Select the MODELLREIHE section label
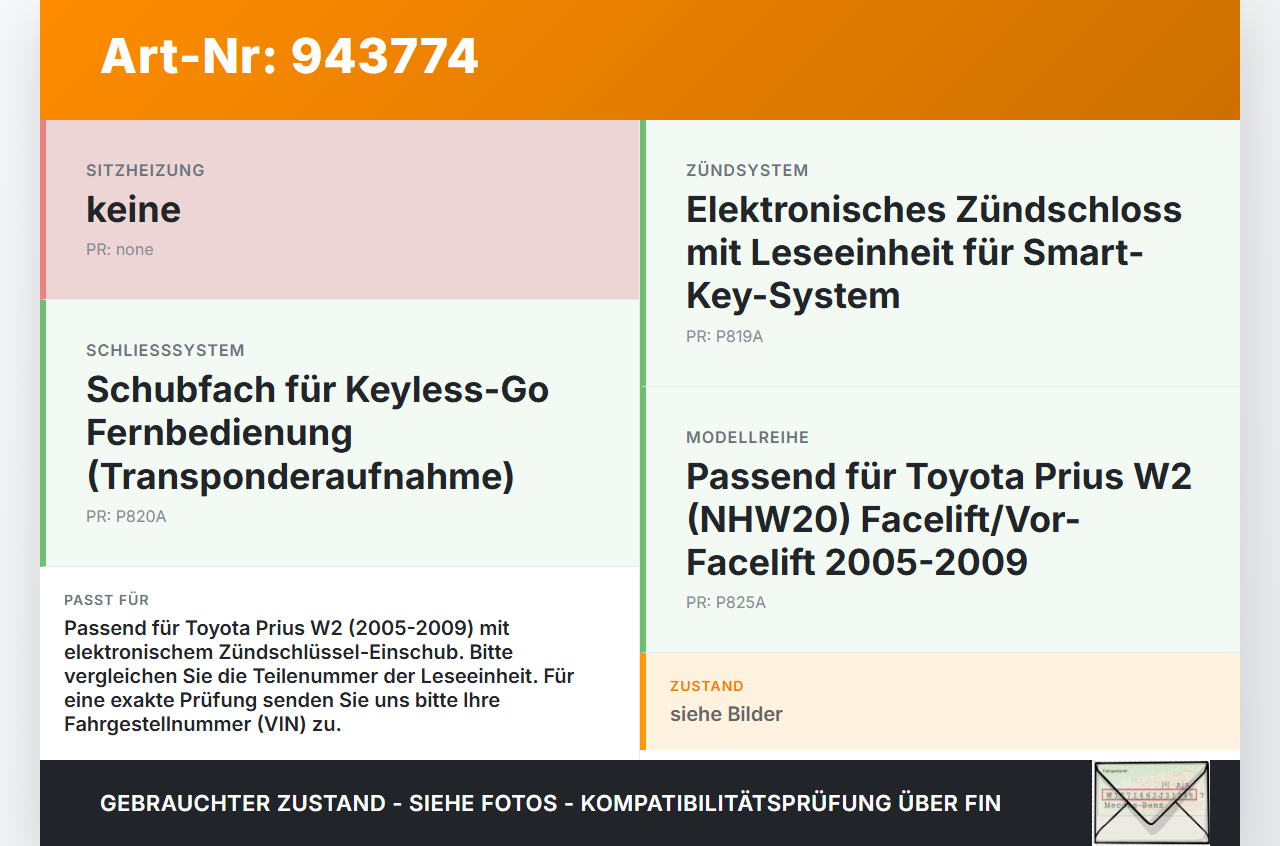 coord(747,437)
